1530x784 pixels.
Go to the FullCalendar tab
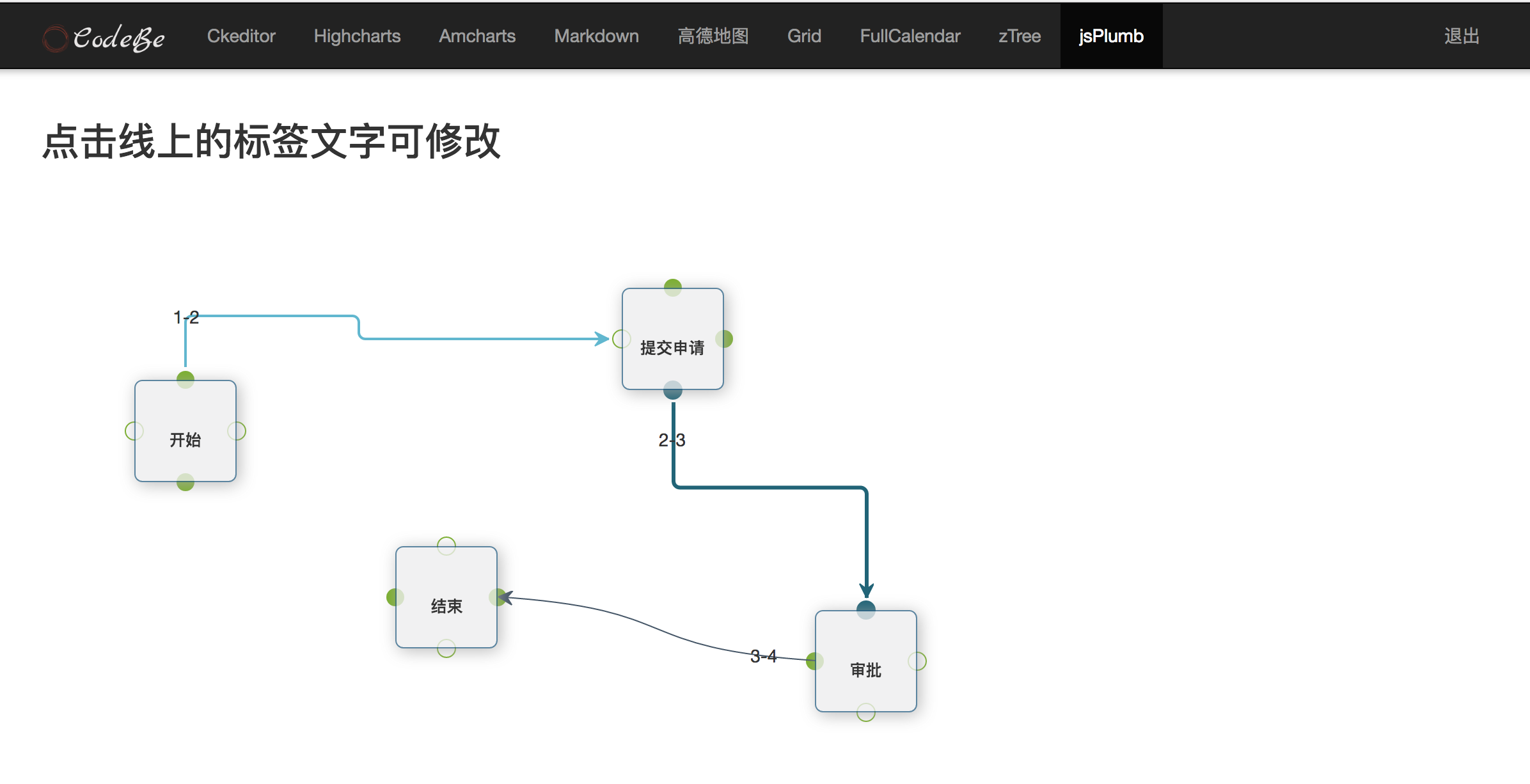tap(910, 36)
